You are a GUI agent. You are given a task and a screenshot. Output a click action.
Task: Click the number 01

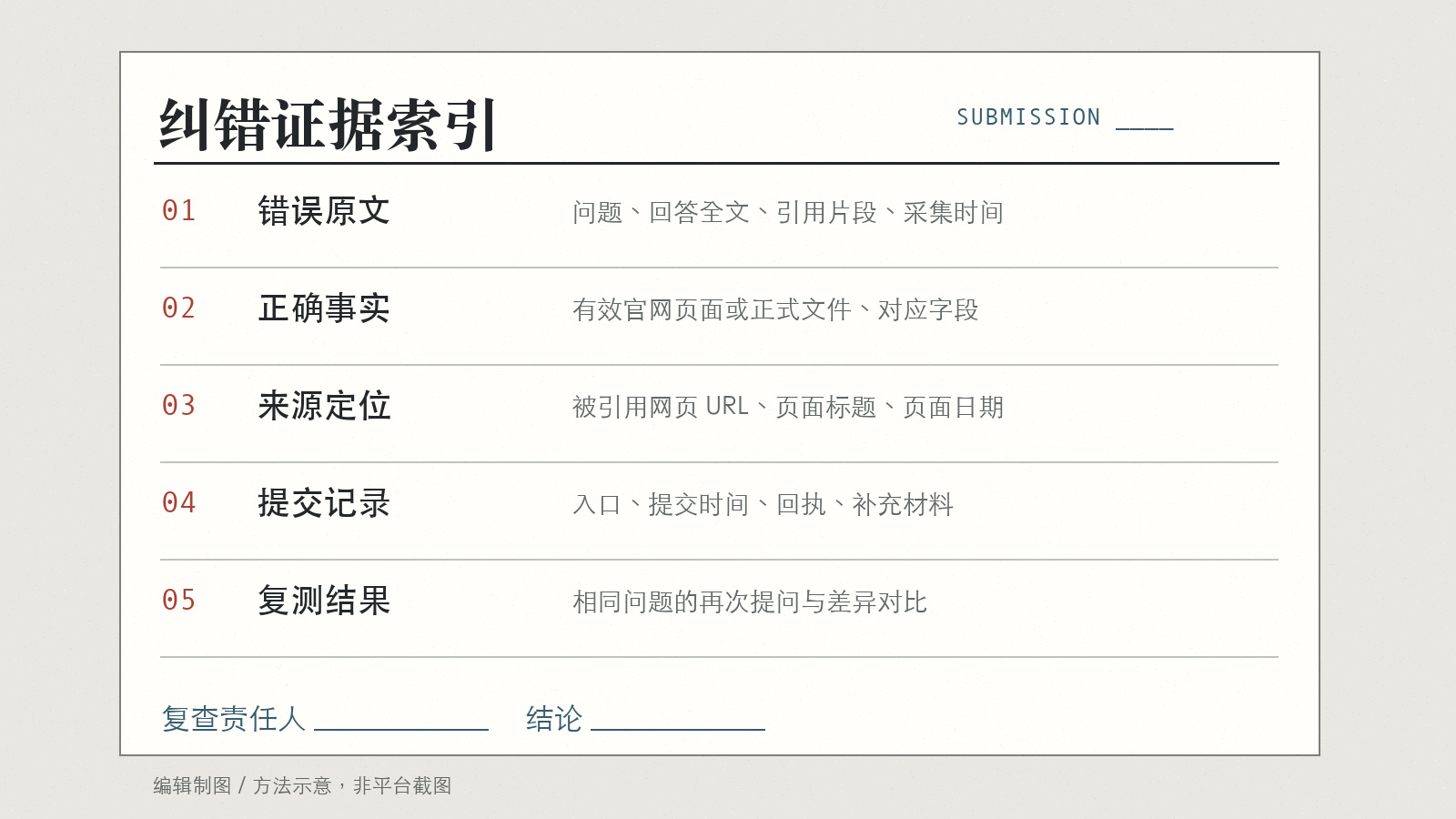click(x=179, y=211)
